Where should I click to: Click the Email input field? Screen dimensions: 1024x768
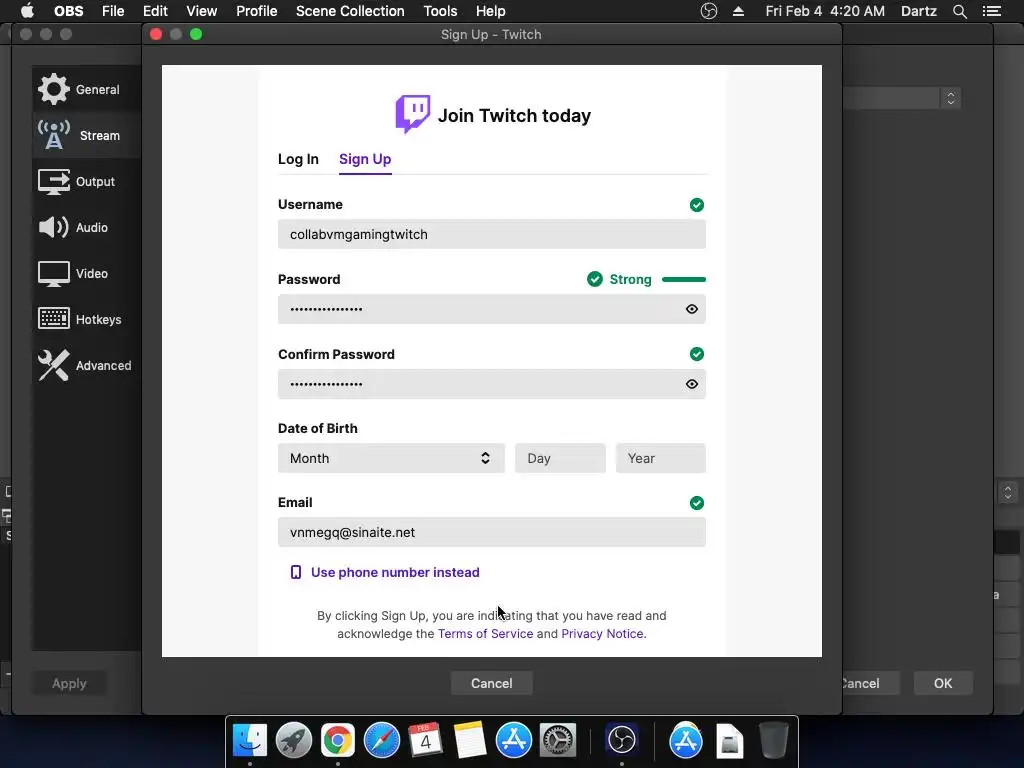pos(492,532)
